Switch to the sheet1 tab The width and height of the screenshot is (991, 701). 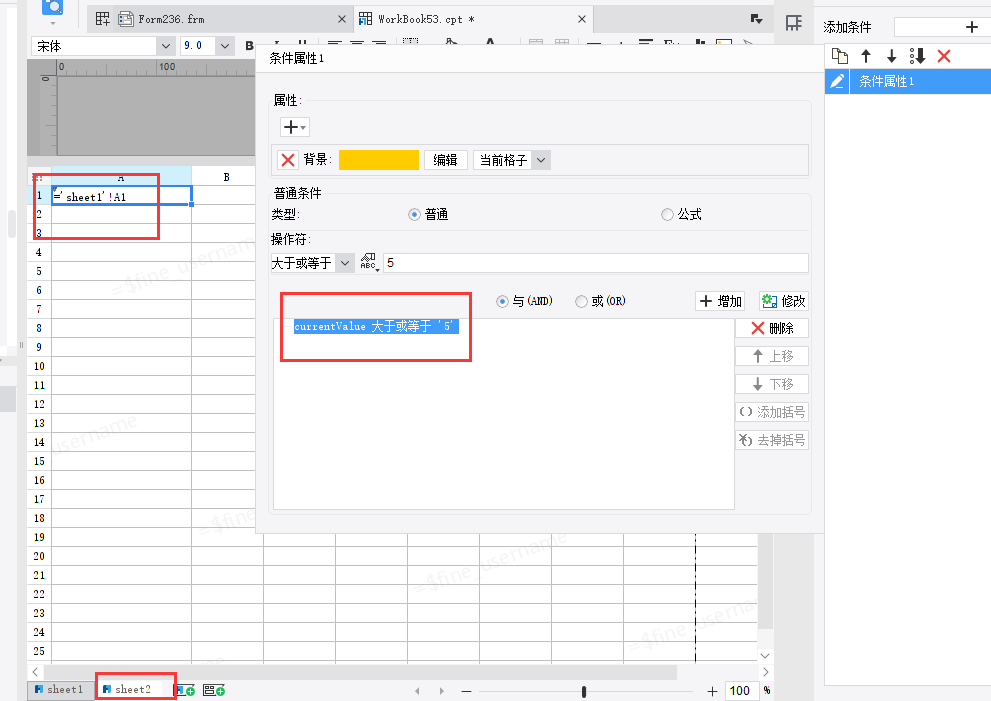coord(59,689)
